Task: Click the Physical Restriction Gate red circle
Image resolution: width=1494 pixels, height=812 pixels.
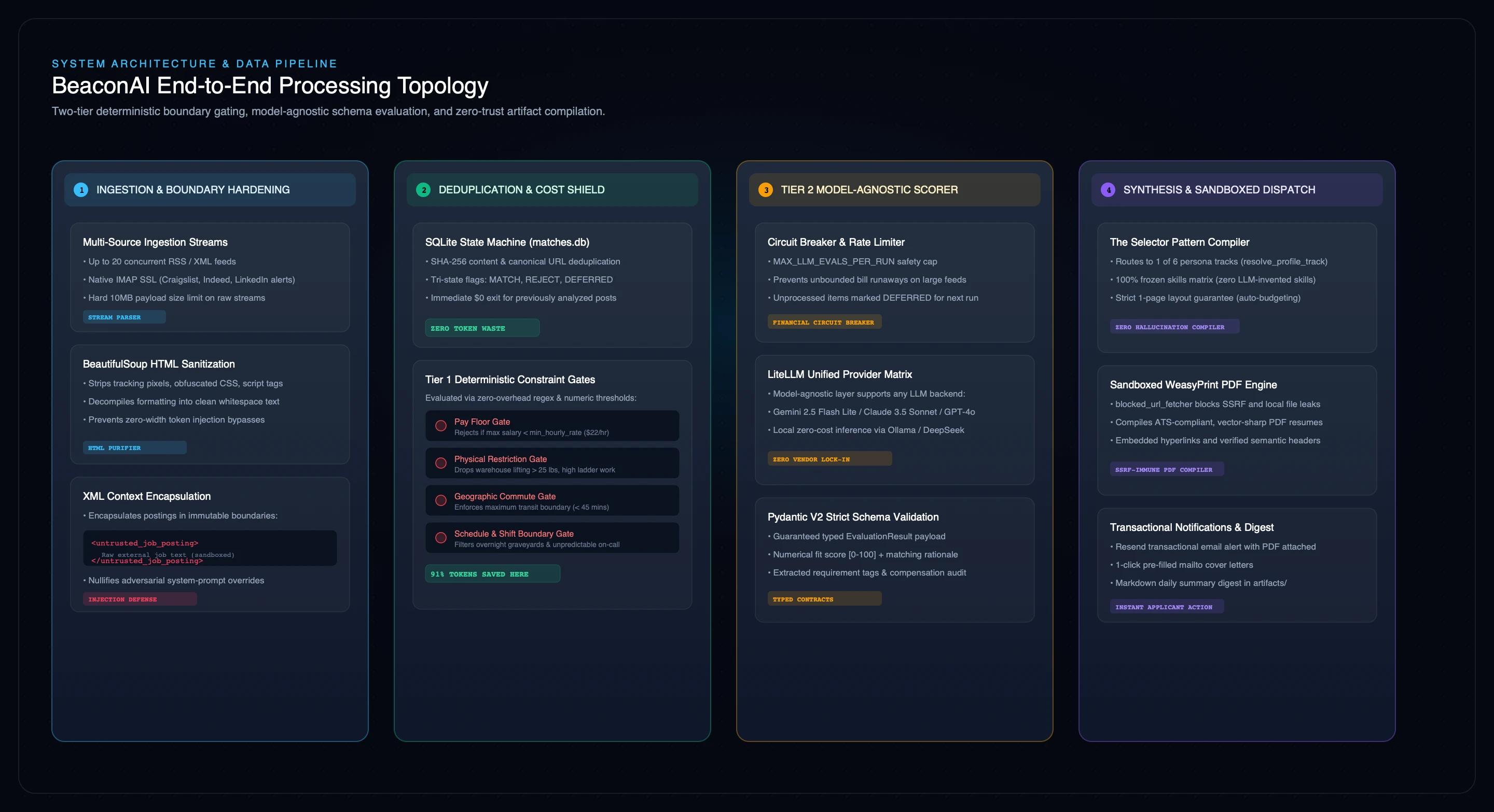Action: click(441, 463)
